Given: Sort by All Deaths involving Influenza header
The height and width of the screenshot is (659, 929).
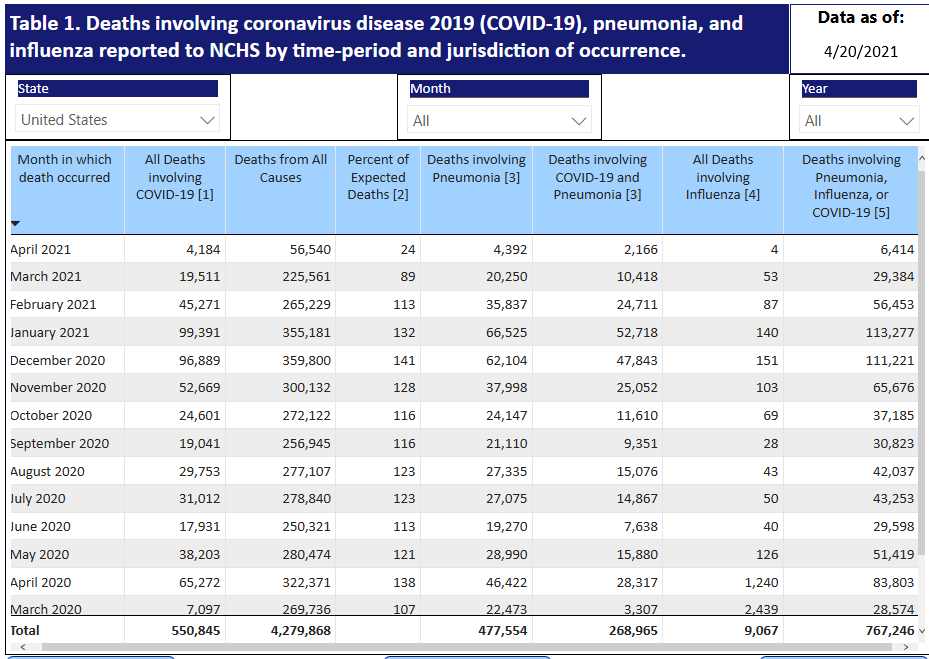Looking at the screenshot, I should [722, 177].
